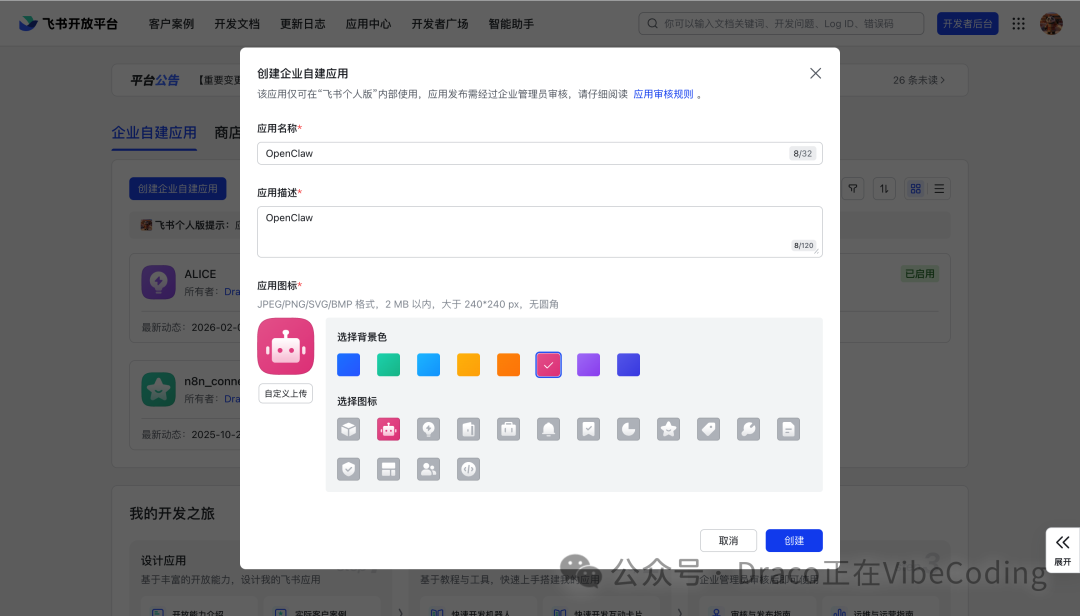The image size is (1080, 616).
Task: Switch to the 开发文档 menu item
Action: [237, 23]
